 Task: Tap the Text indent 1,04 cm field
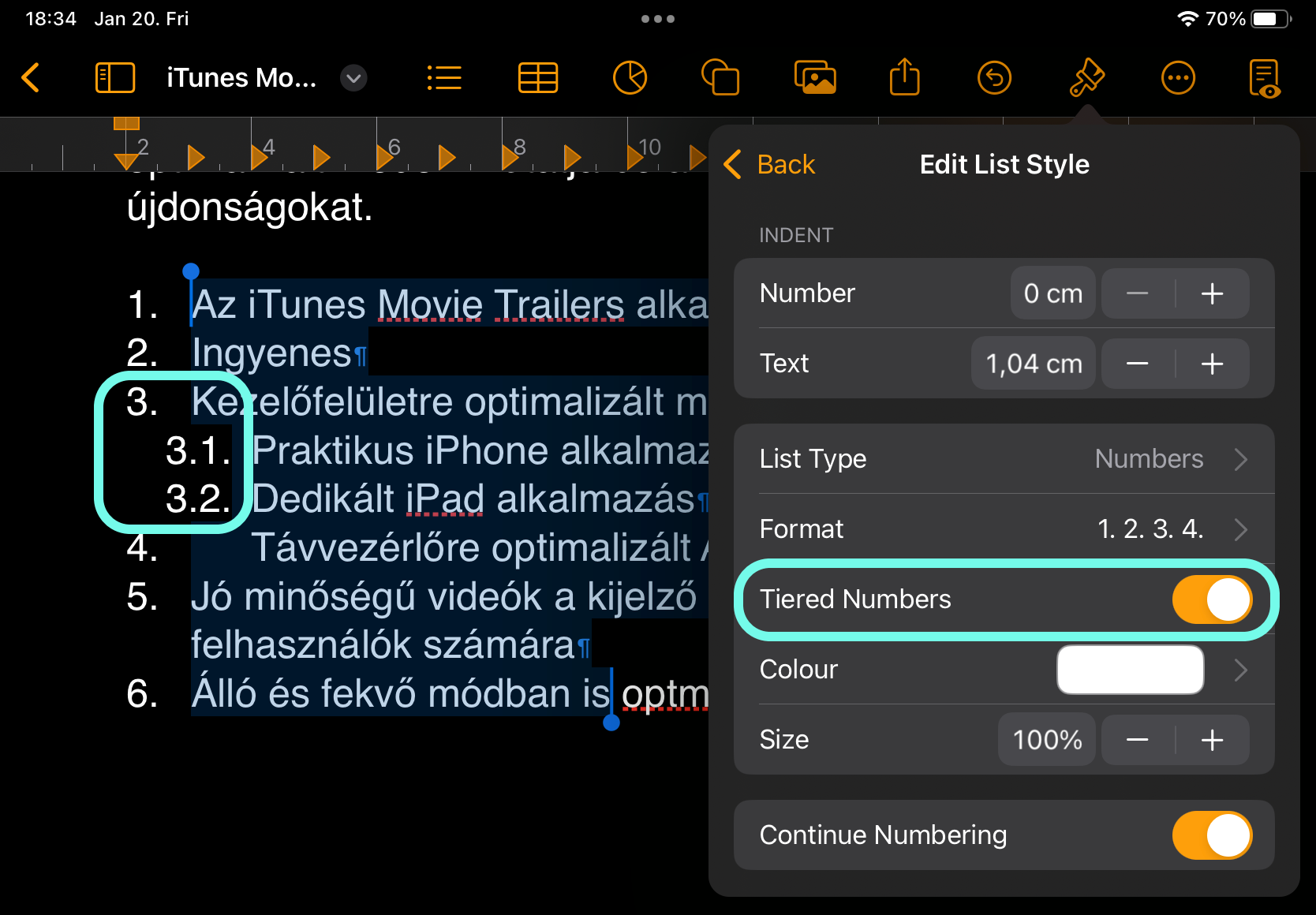point(1034,364)
